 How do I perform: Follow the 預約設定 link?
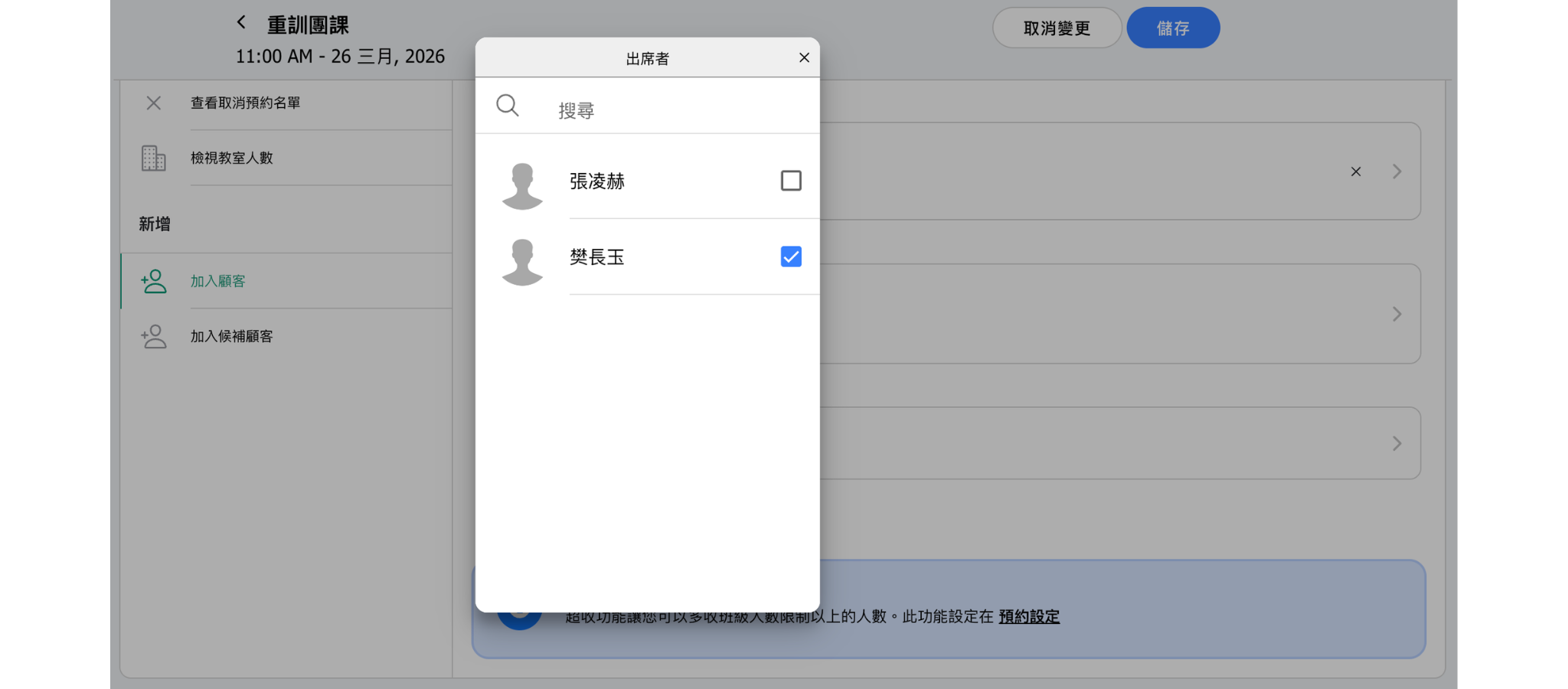coord(1028,616)
